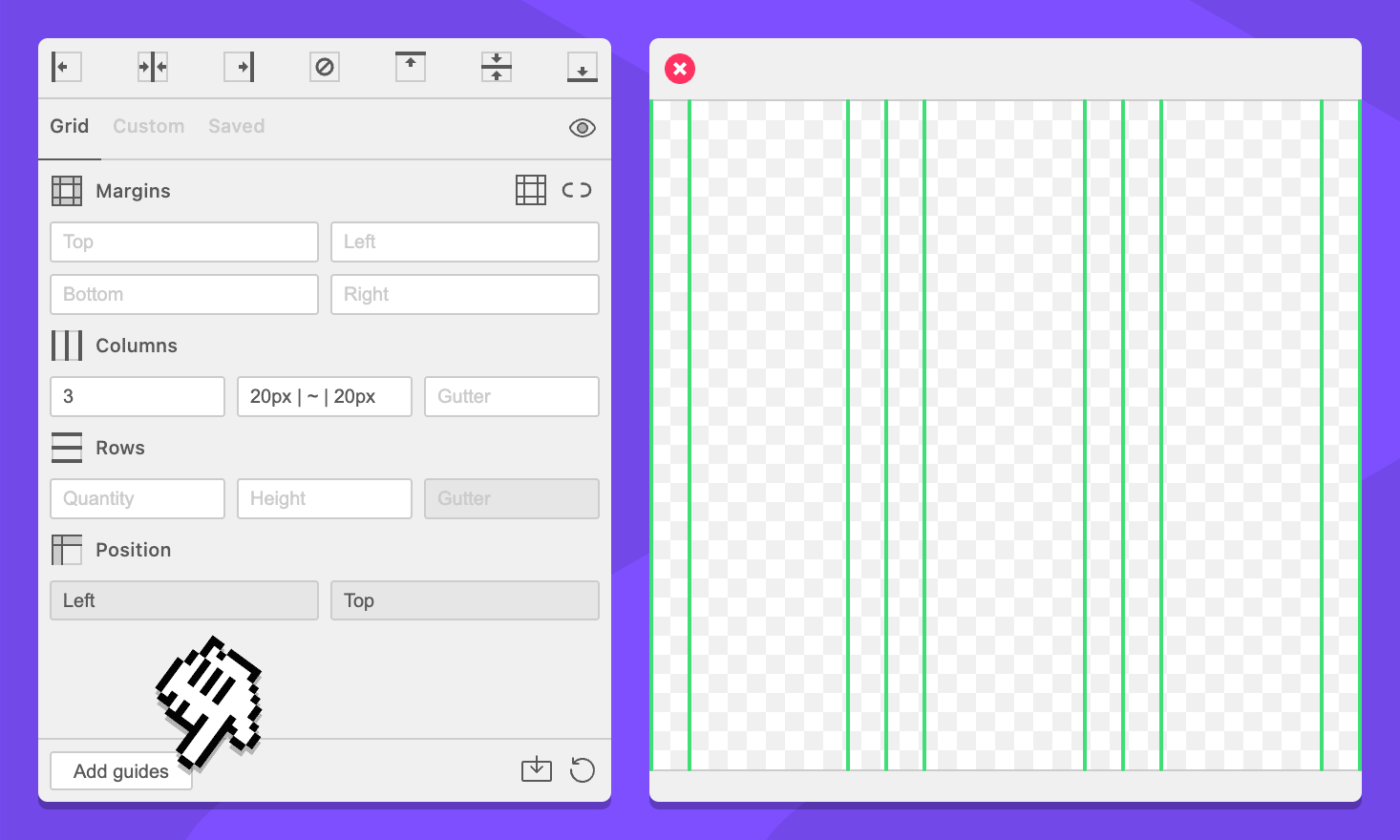Add guide to left edge icon
The image size is (1400, 840).
point(66,67)
